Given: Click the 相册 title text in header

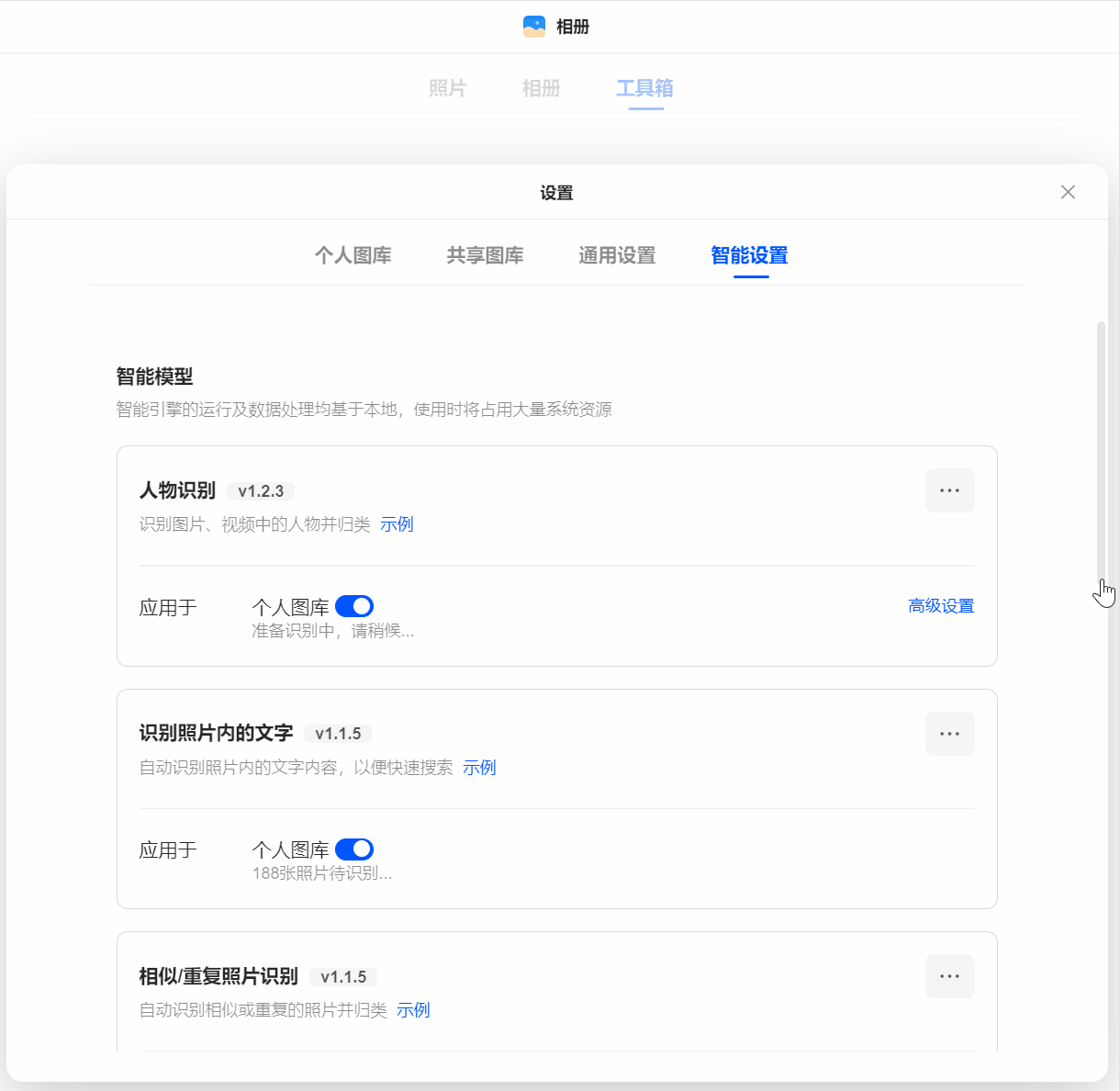Looking at the screenshot, I should coord(573,28).
